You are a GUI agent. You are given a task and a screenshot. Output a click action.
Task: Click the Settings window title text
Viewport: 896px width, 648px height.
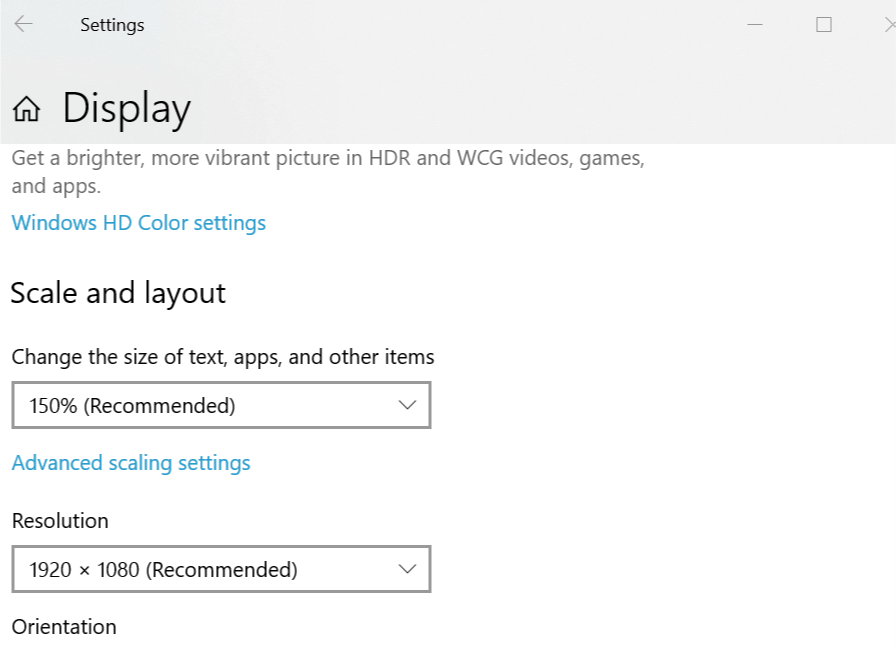112,25
